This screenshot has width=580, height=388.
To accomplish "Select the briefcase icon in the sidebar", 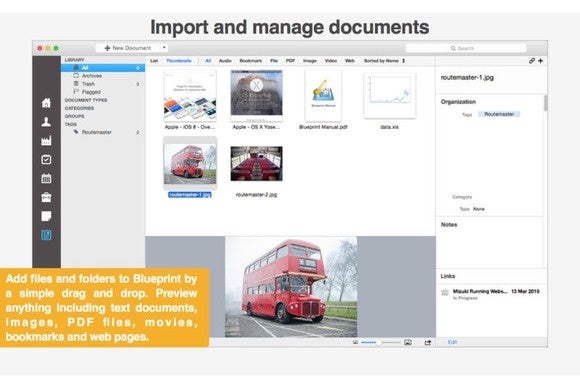I will coord(46,197).
